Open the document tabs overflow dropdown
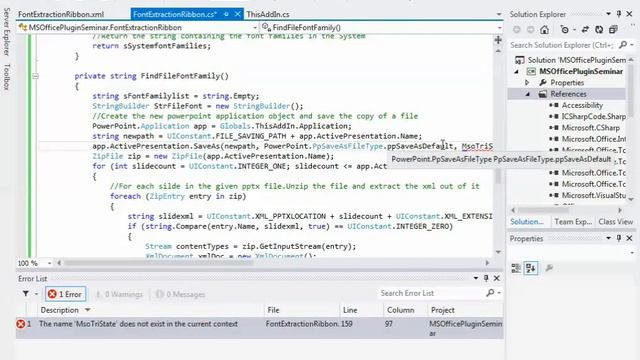The width and height of the screenshot is (640, 360). point(498,14)
